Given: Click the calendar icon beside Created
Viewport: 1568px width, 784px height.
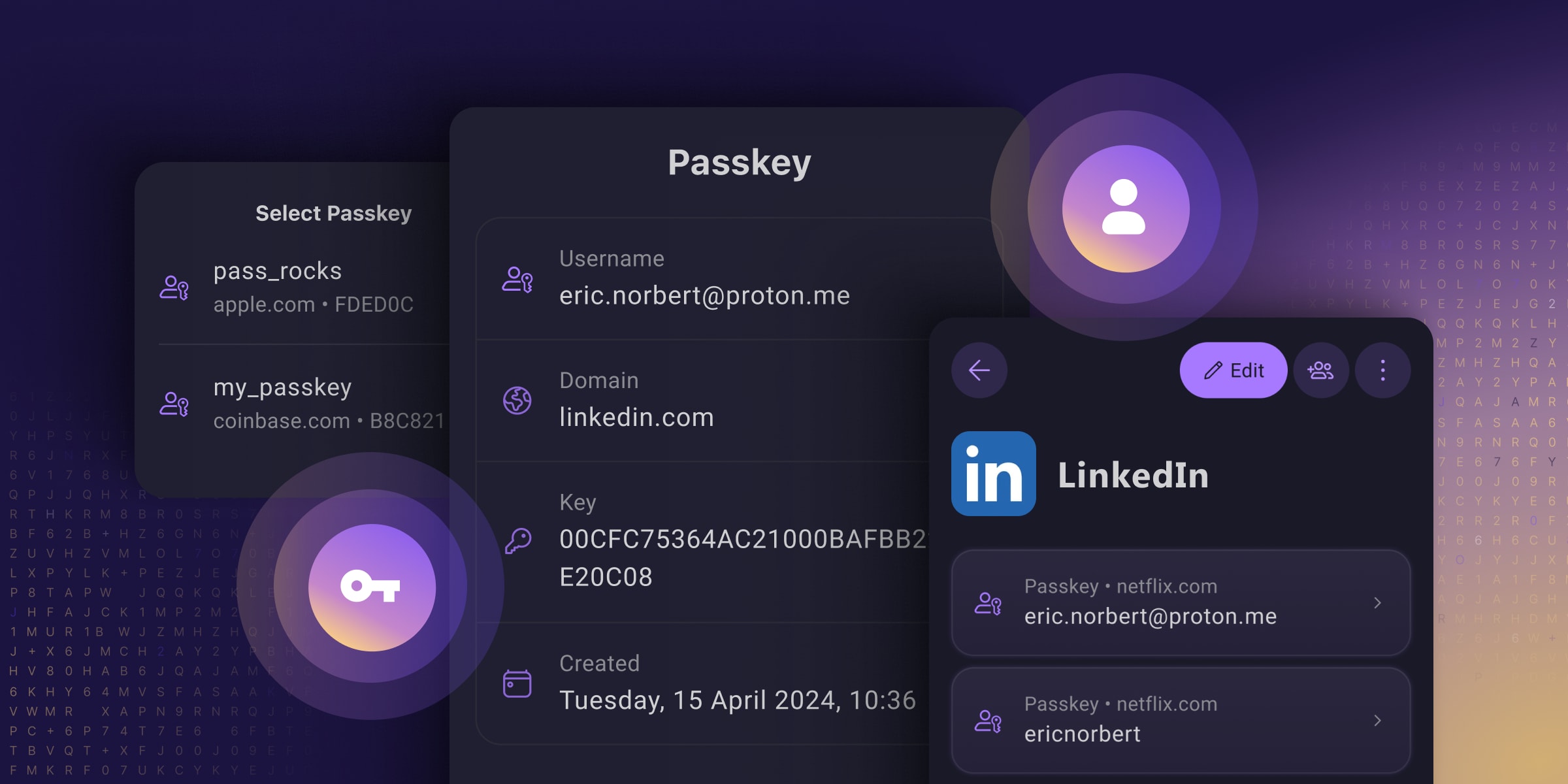Looking at the screenshot, I should click(517, 683).
